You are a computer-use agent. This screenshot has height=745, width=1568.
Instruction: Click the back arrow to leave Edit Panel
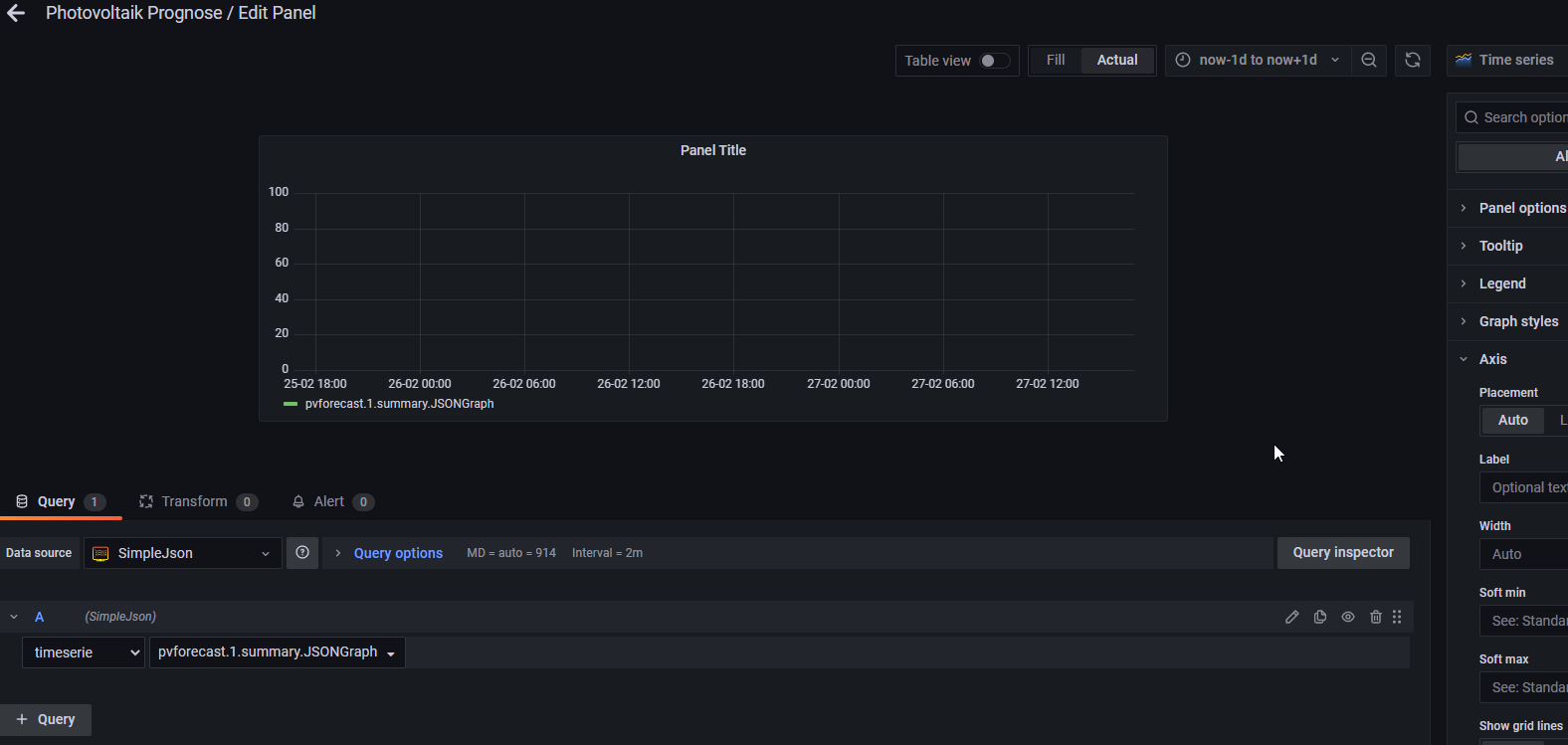16,13
